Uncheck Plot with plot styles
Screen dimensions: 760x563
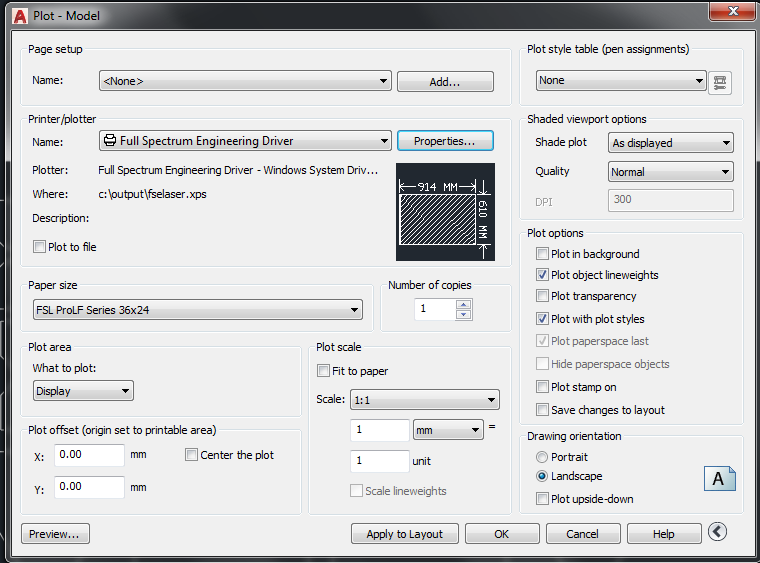click(x=542, y=318)
